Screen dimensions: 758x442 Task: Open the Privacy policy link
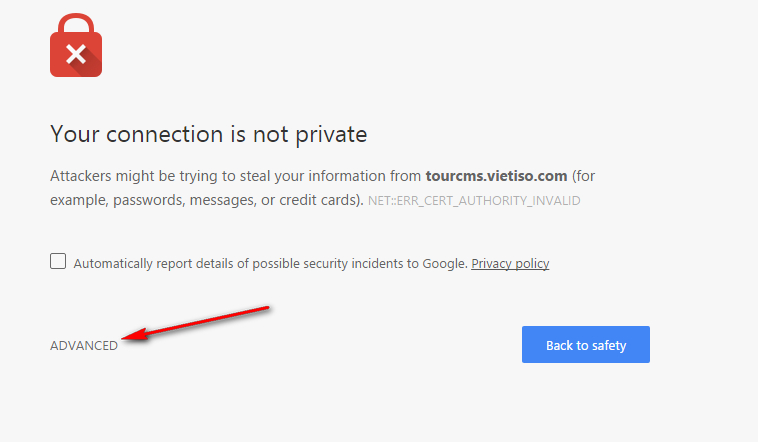pos(510,264)
